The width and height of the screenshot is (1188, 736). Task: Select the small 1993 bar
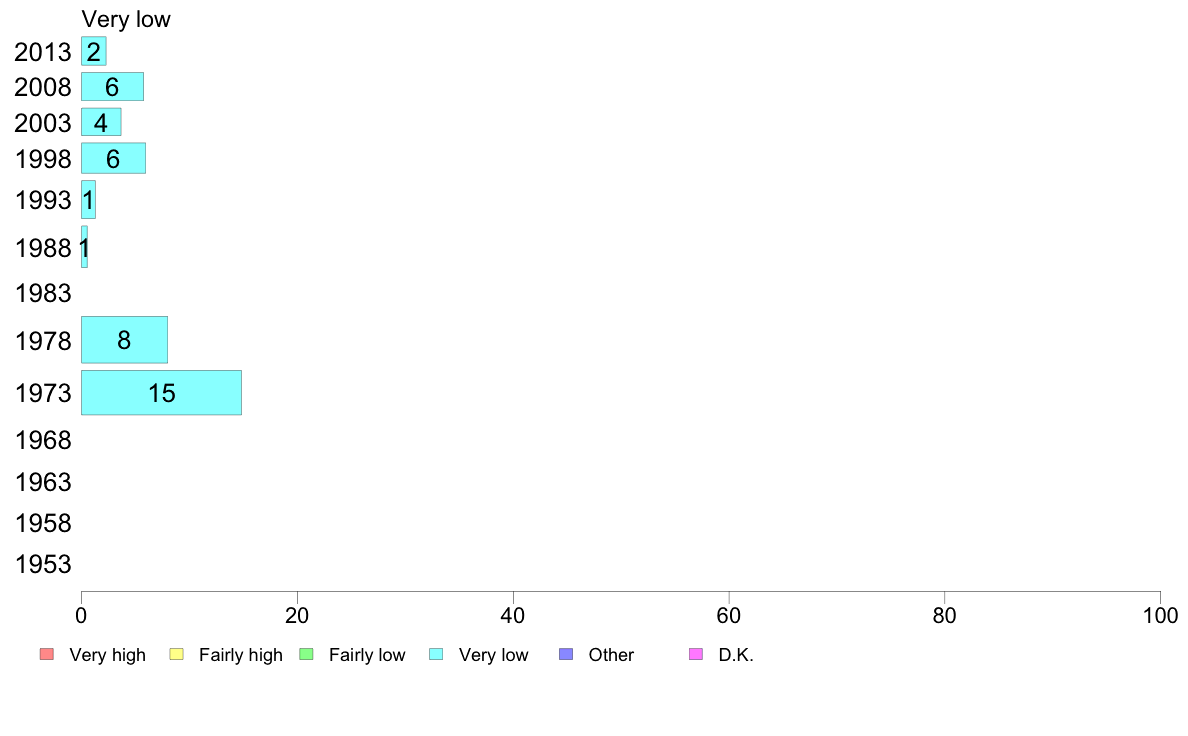click(x=88, y=199)
